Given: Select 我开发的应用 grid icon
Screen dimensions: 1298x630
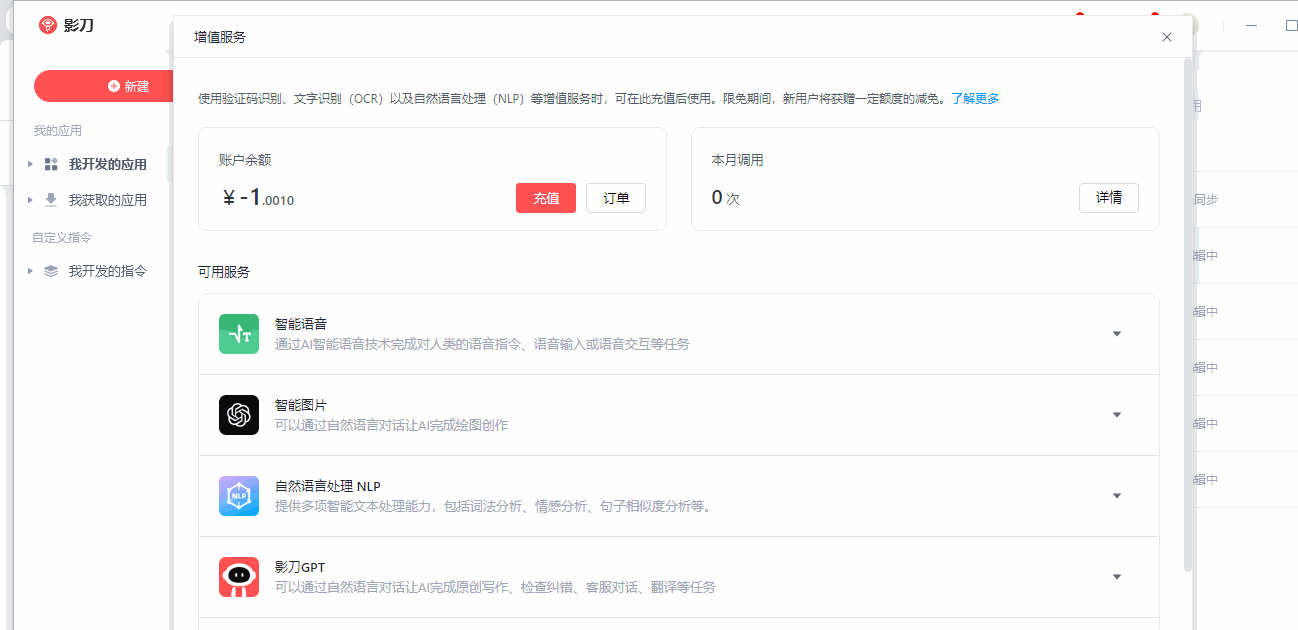Looking at the screenshot, I should pyautogui.click(x=51, y=164).
